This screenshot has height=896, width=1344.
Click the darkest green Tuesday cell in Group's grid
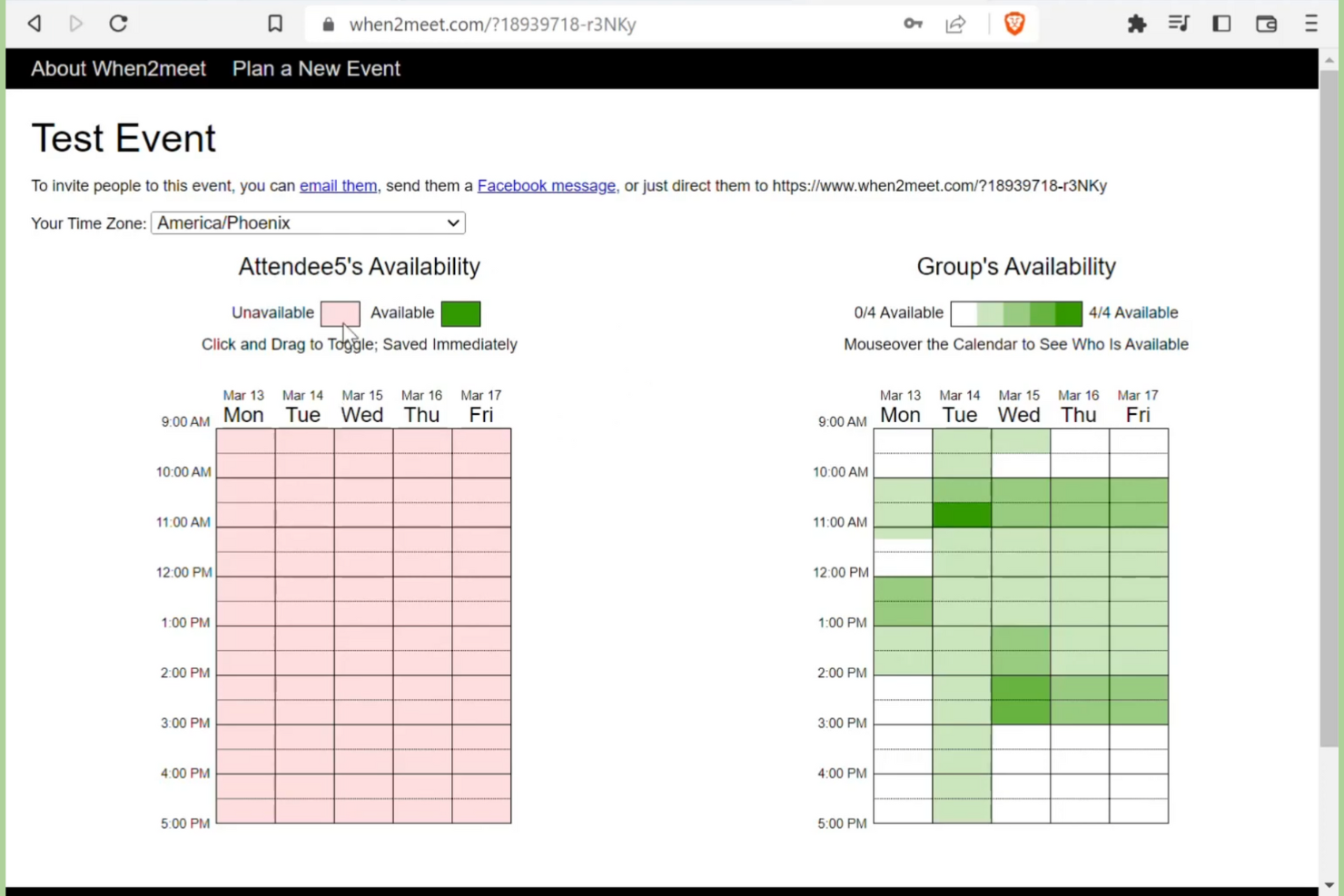(x=962, y=516)
